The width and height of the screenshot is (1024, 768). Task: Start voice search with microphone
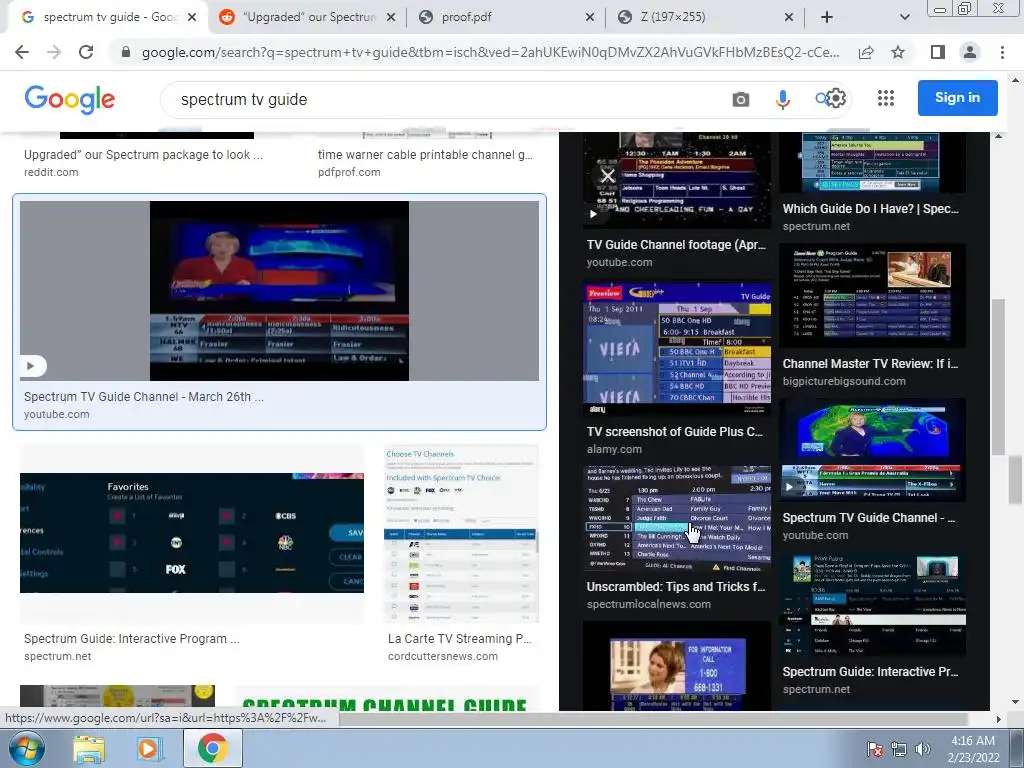782,99
